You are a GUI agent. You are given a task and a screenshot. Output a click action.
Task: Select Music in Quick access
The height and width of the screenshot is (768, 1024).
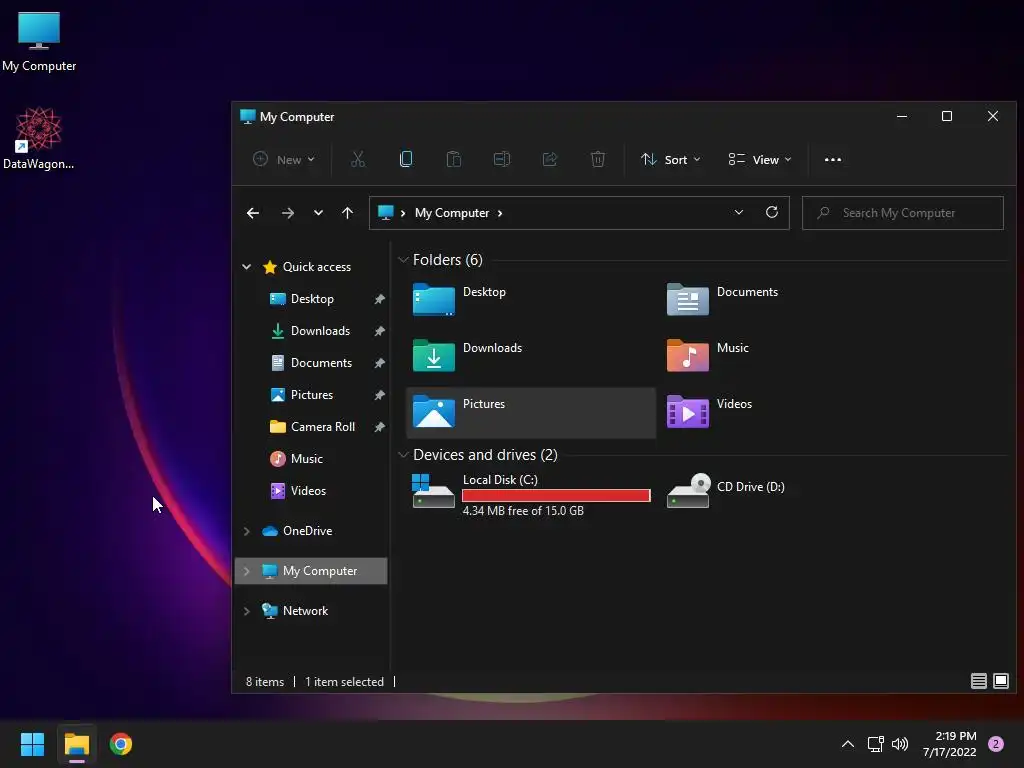(x=306, y=458)
